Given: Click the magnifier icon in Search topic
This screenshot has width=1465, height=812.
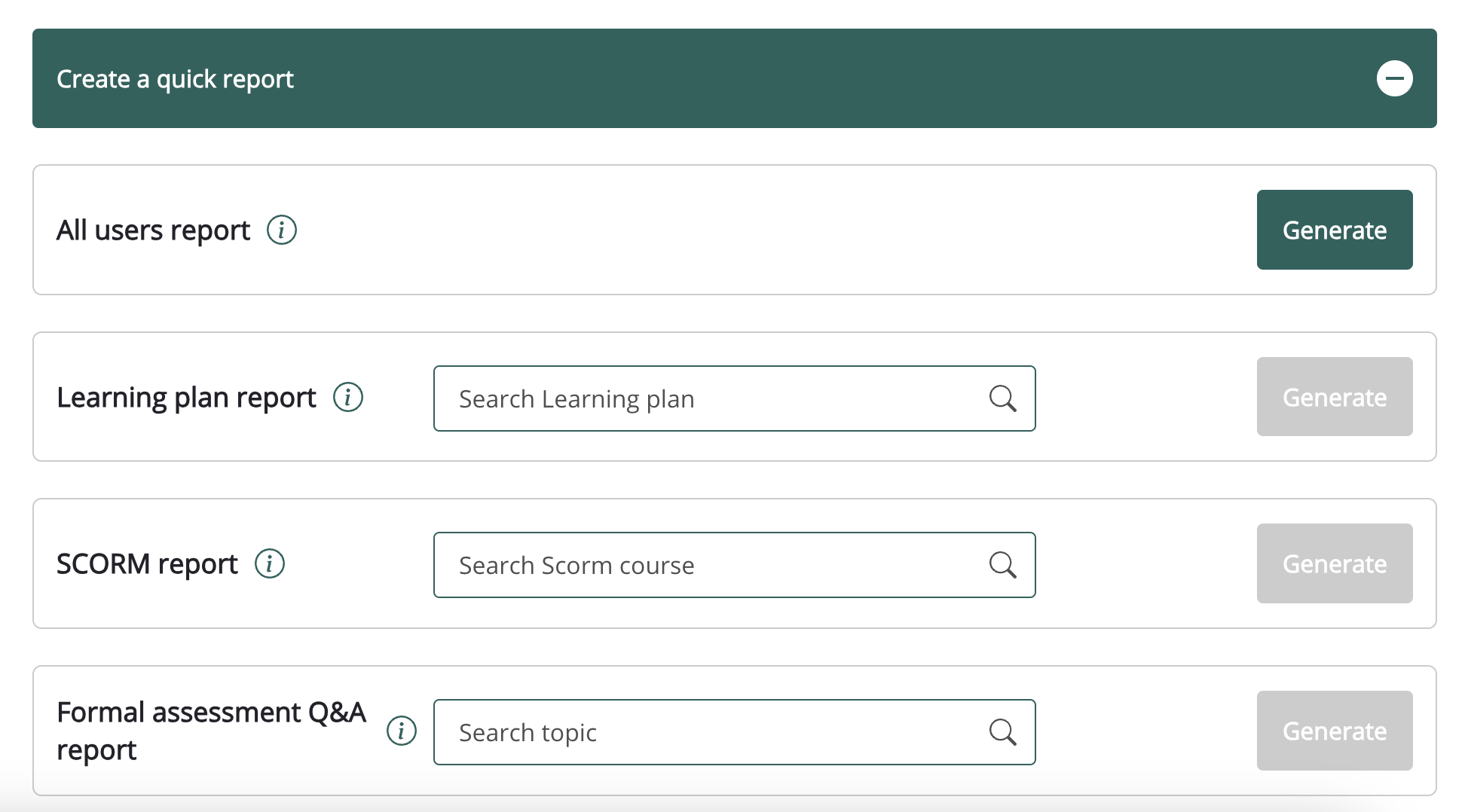Looking at the screenshot, I should (1002, 732).
